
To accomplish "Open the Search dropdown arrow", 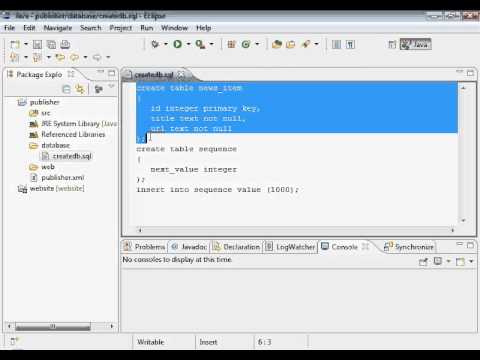I will click(316, 44).
